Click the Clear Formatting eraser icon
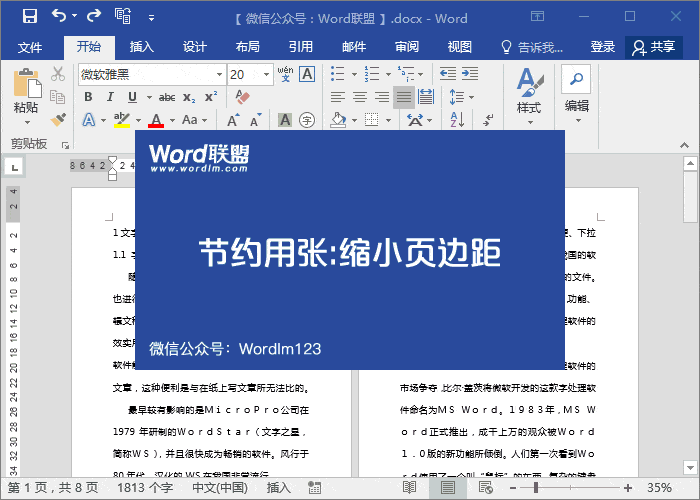The height and width of the screenshot is (500, 700). [x=242, y=97]
